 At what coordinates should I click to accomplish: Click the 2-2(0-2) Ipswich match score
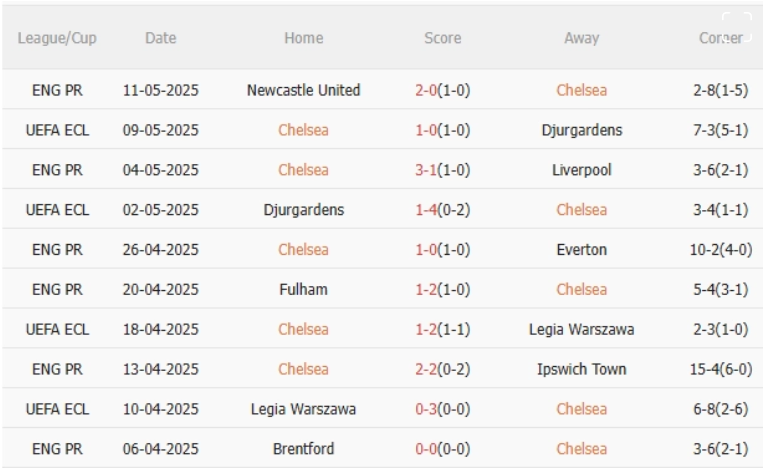click(x=443, y=369)
